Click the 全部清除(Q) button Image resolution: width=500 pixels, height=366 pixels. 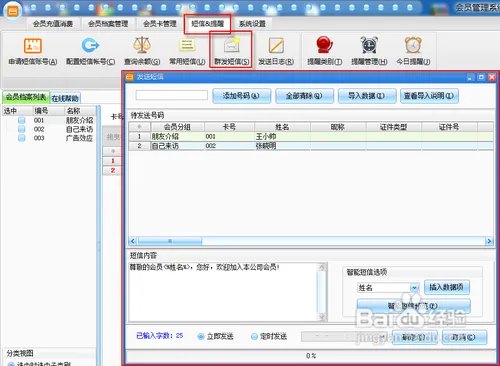click(x=304, y=96)
